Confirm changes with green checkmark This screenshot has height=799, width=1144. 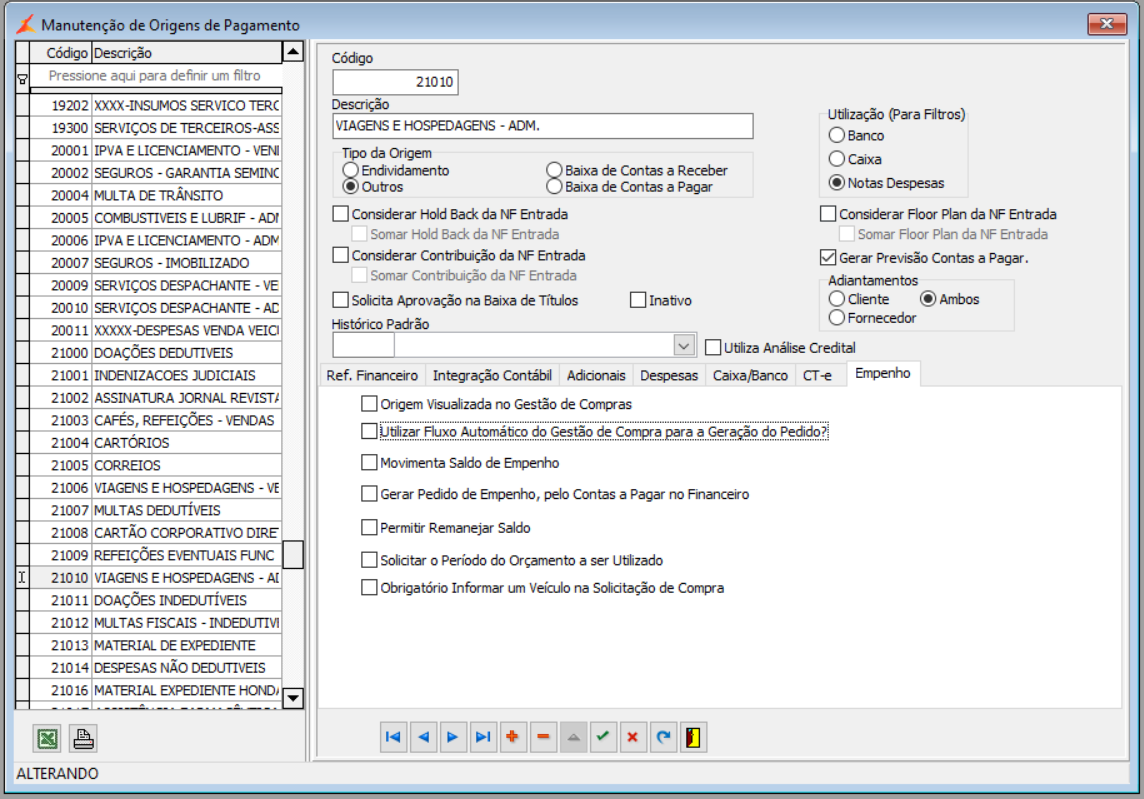tap(603, 737)
